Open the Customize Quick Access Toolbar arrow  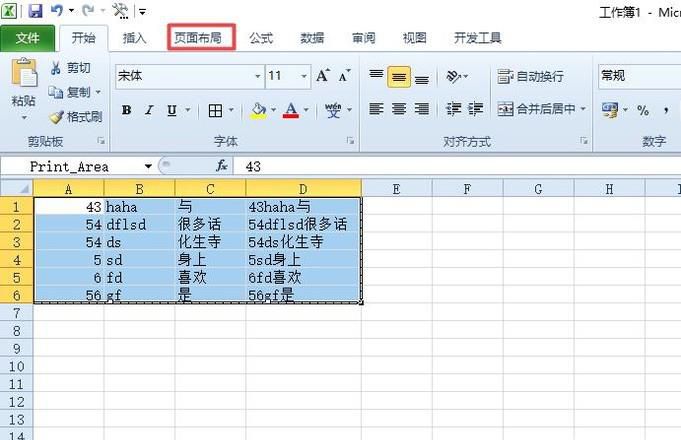pyautogui.click(x=142, y=11)
